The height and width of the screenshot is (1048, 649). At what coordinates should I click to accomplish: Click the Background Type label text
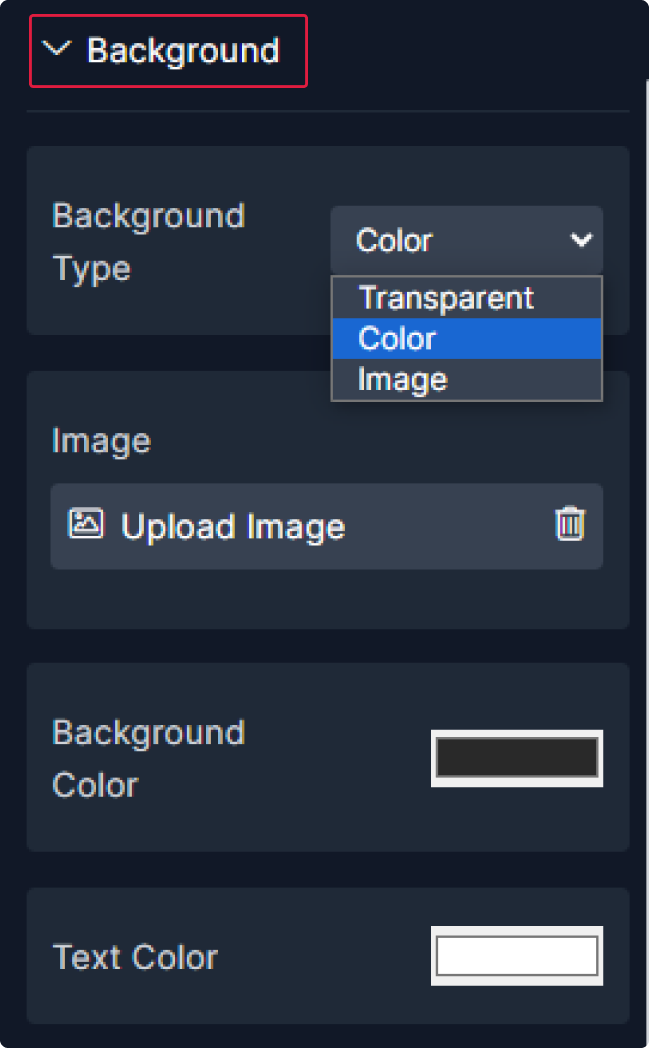(148, 242)
